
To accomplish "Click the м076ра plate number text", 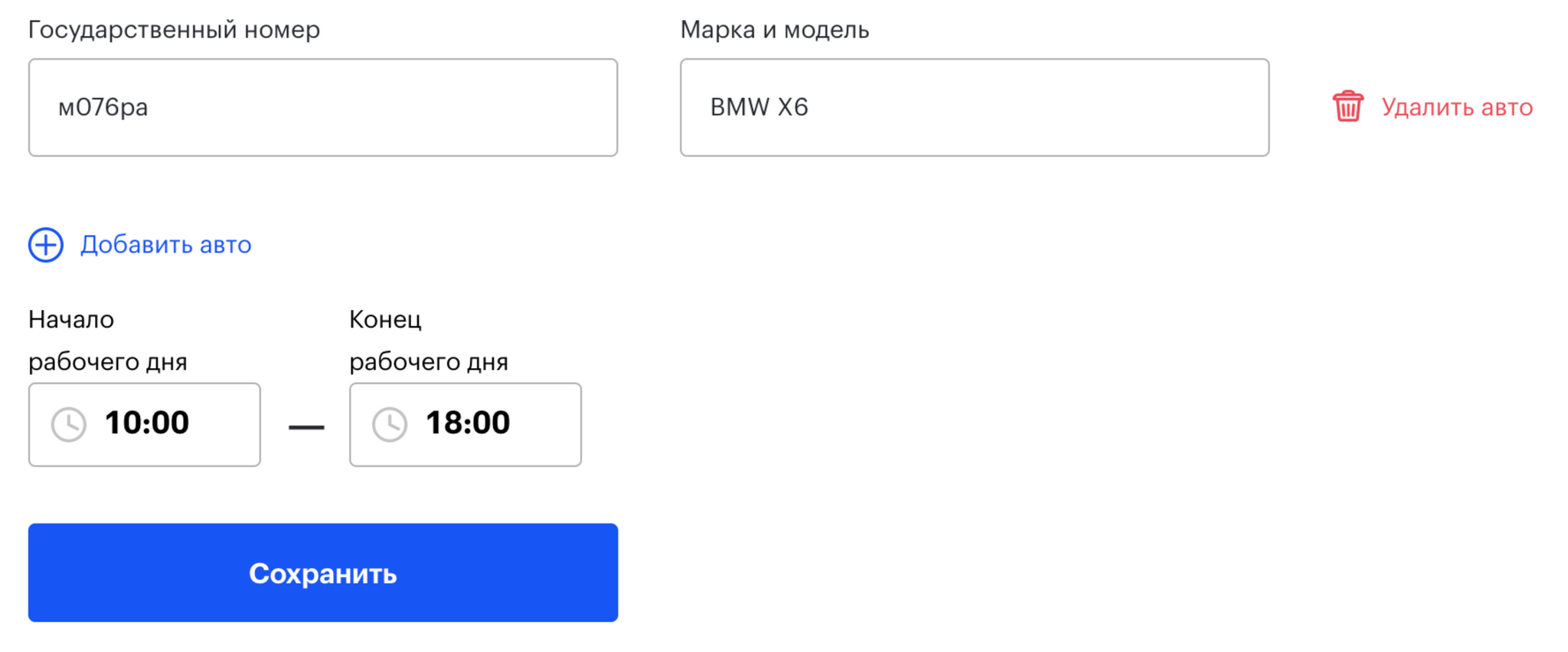I will tap(103, 107).
